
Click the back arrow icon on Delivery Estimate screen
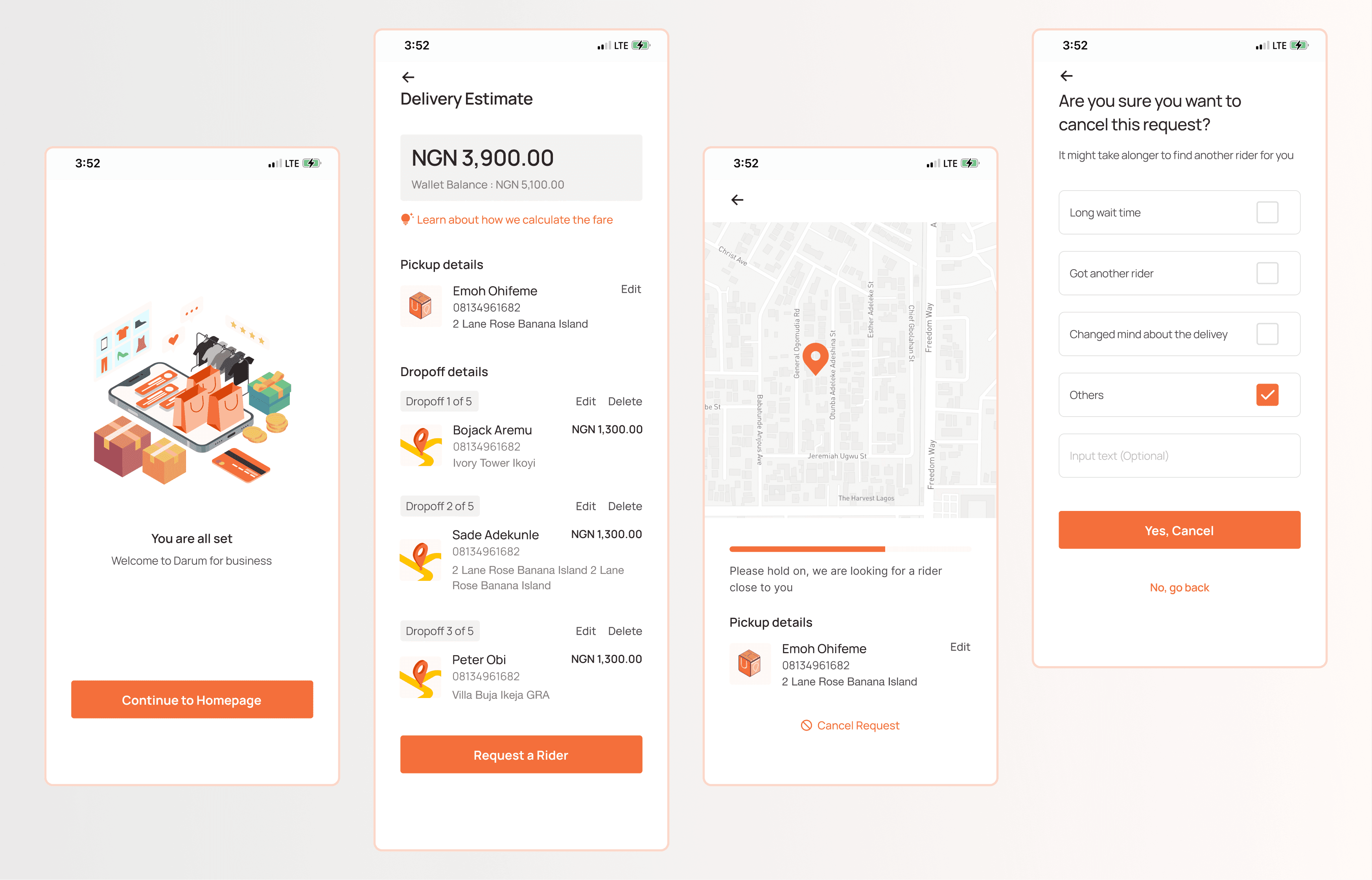409,76
